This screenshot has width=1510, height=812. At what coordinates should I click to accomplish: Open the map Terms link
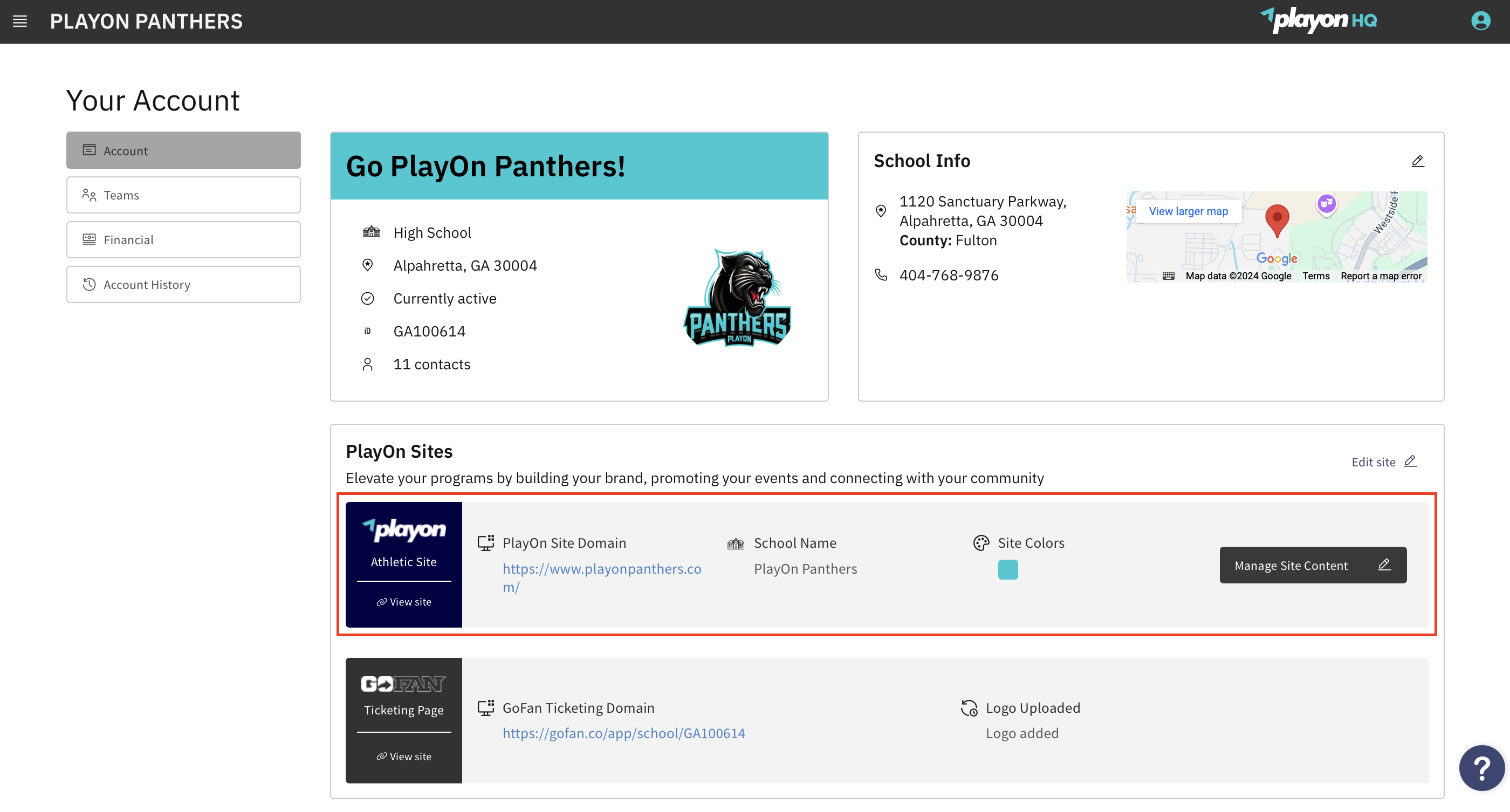(x=1315, y=276)
